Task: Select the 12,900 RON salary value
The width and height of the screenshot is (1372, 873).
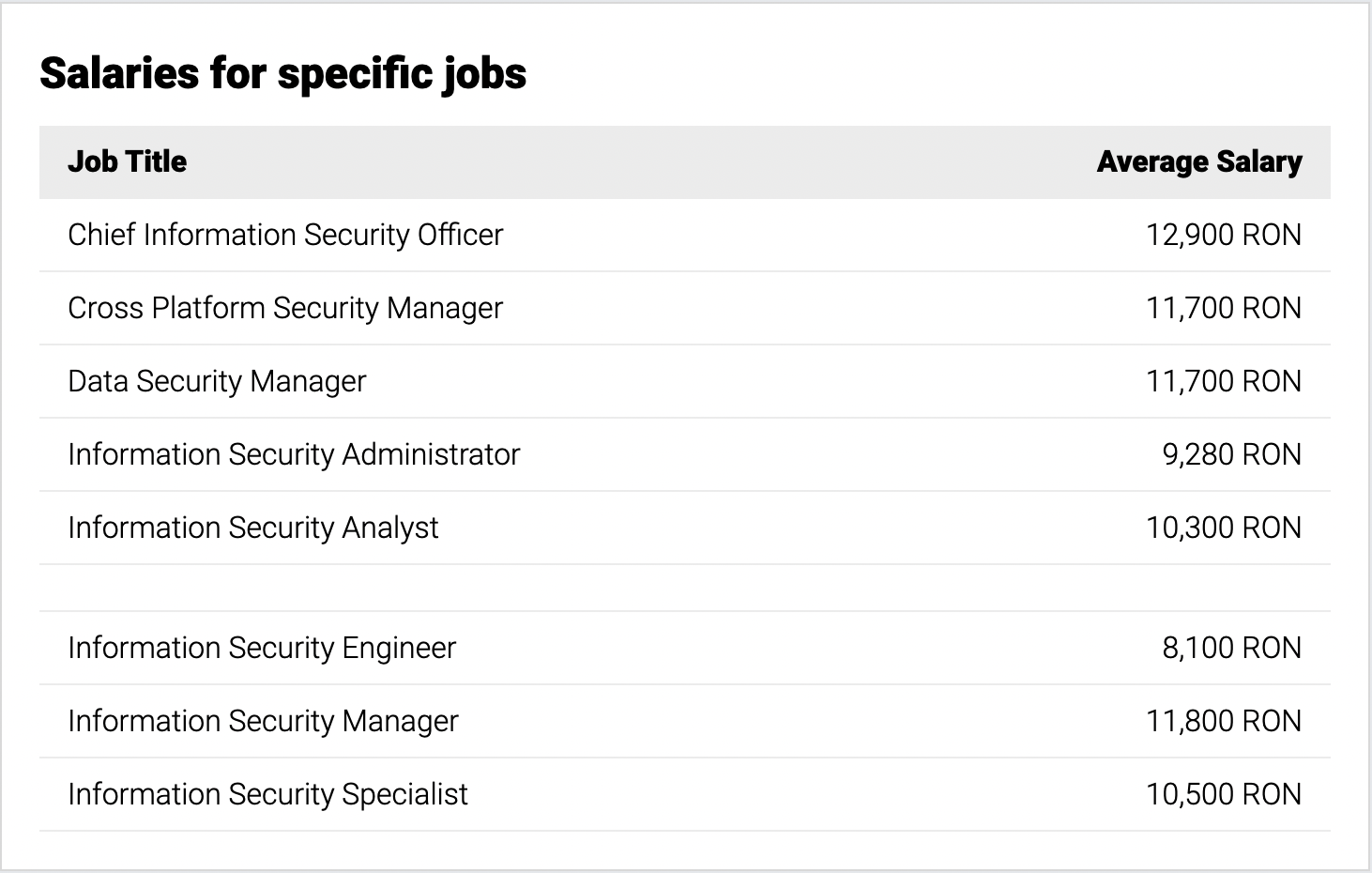Action: pos(1224,235)
